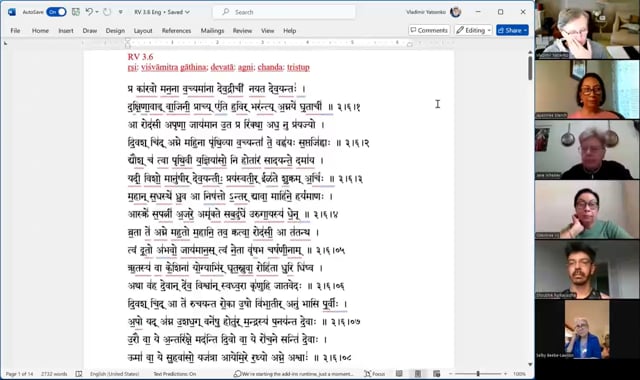
Task: Open the View tab
Action: tap(267, 31)
